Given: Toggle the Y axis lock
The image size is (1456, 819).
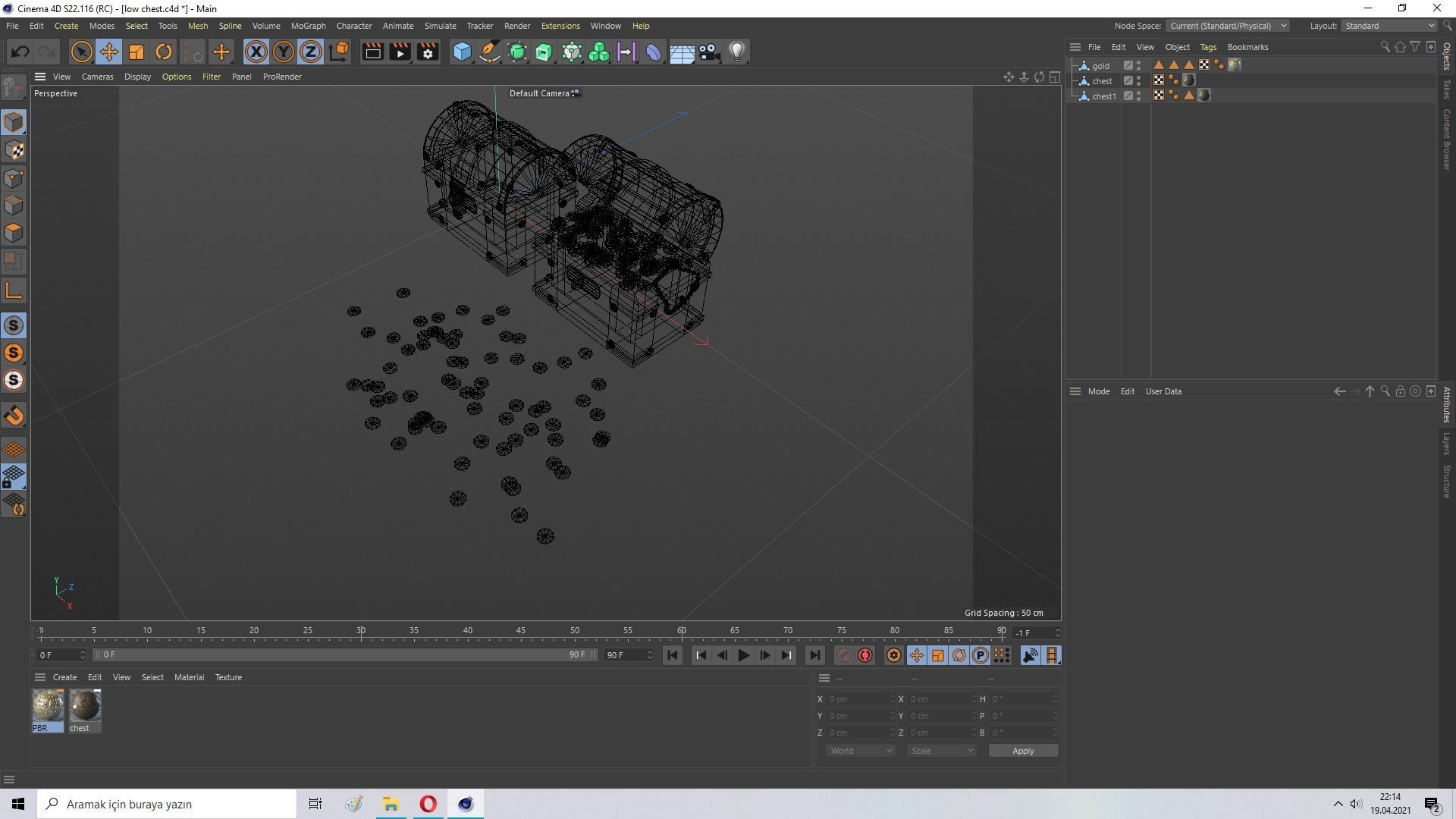Looking at the screenshot, I should tap(283, 52).
